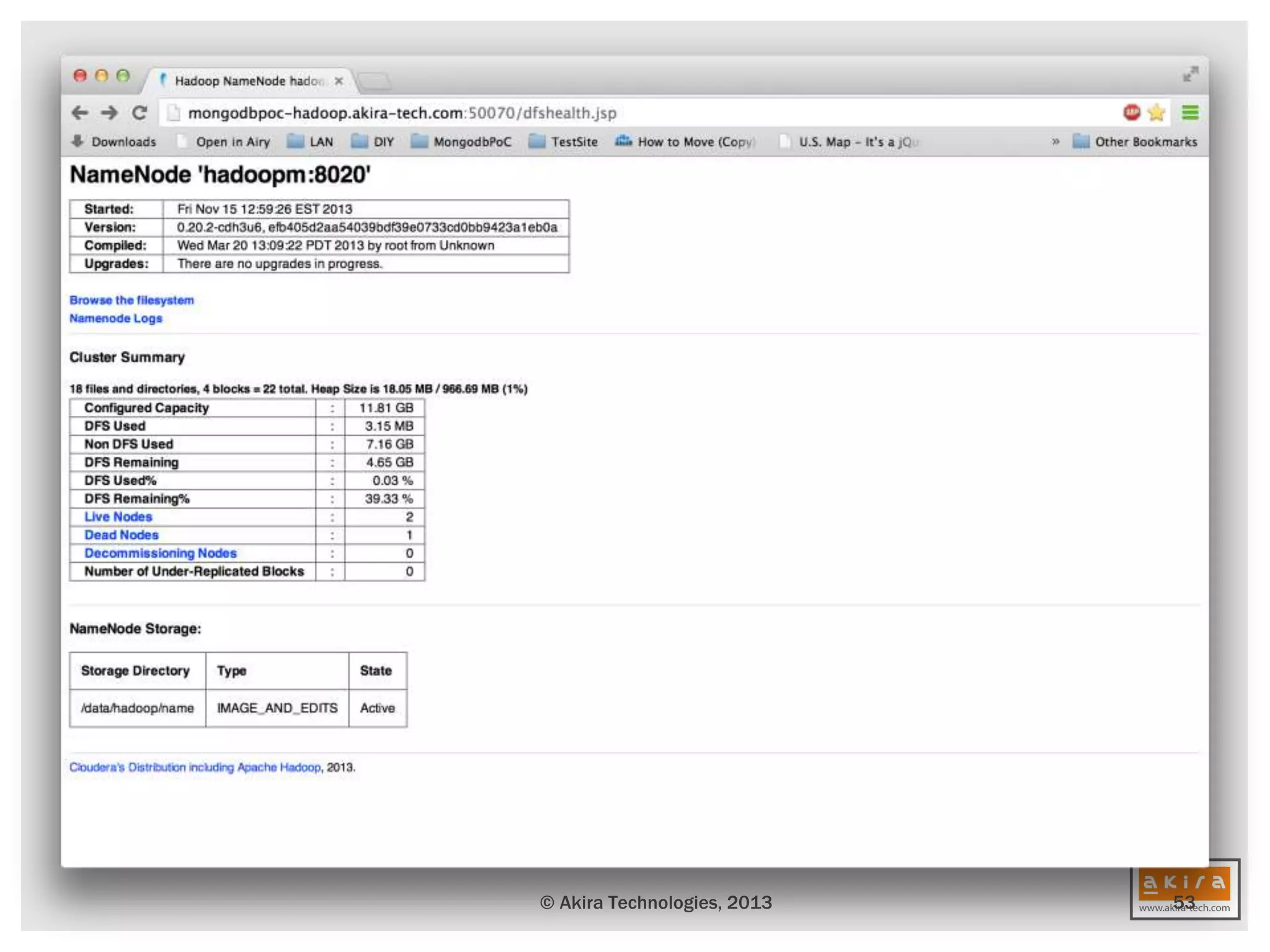Screen dimensions: 1270x952
Task: Click the red Adblock extension icon
Action: pyautogui.click(x=1131, y=112)
